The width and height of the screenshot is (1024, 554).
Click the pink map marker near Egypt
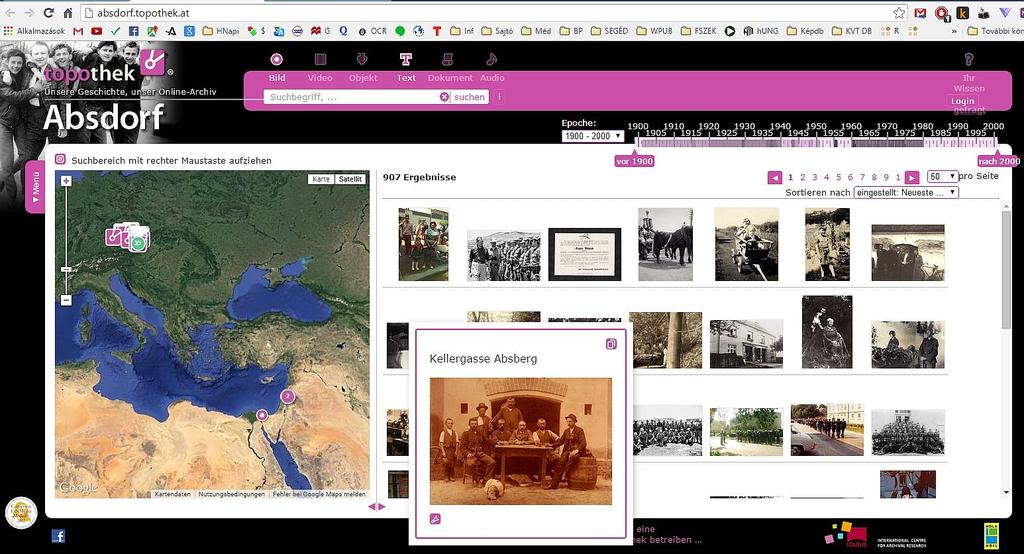point(262,415)
